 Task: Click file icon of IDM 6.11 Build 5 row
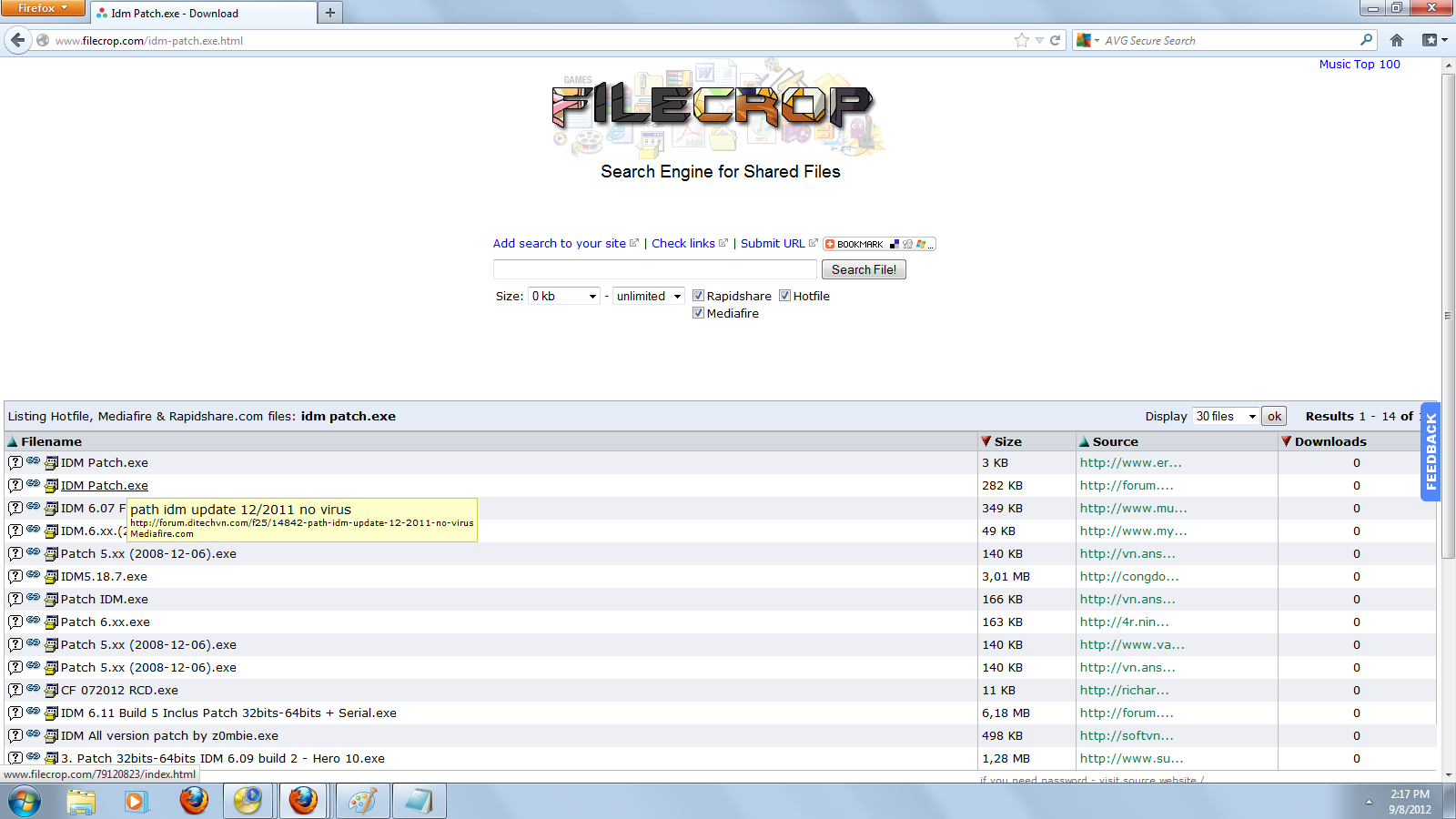52,713
